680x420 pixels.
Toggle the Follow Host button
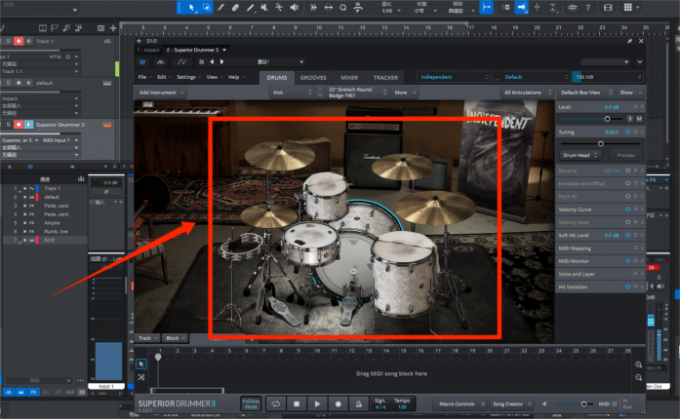point(251,404)
